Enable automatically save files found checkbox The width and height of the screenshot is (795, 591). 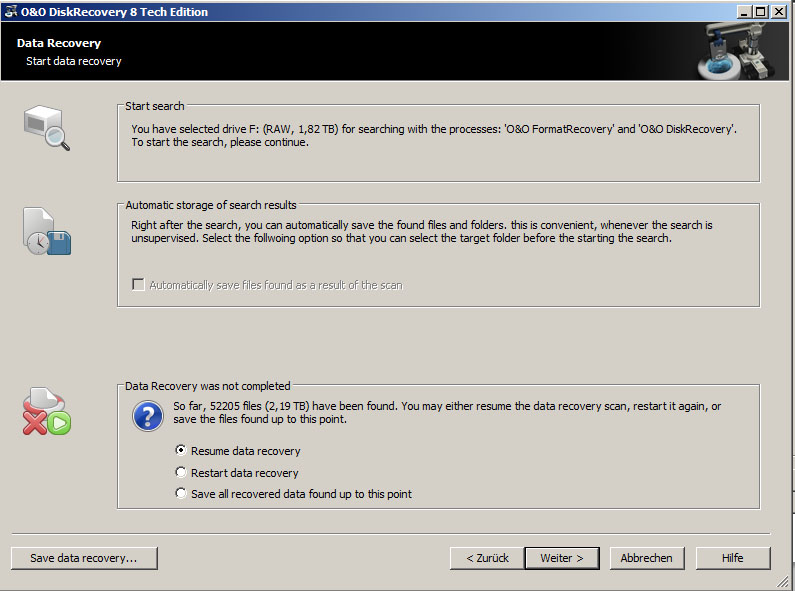pyautogui.click(x=138, y=284)
